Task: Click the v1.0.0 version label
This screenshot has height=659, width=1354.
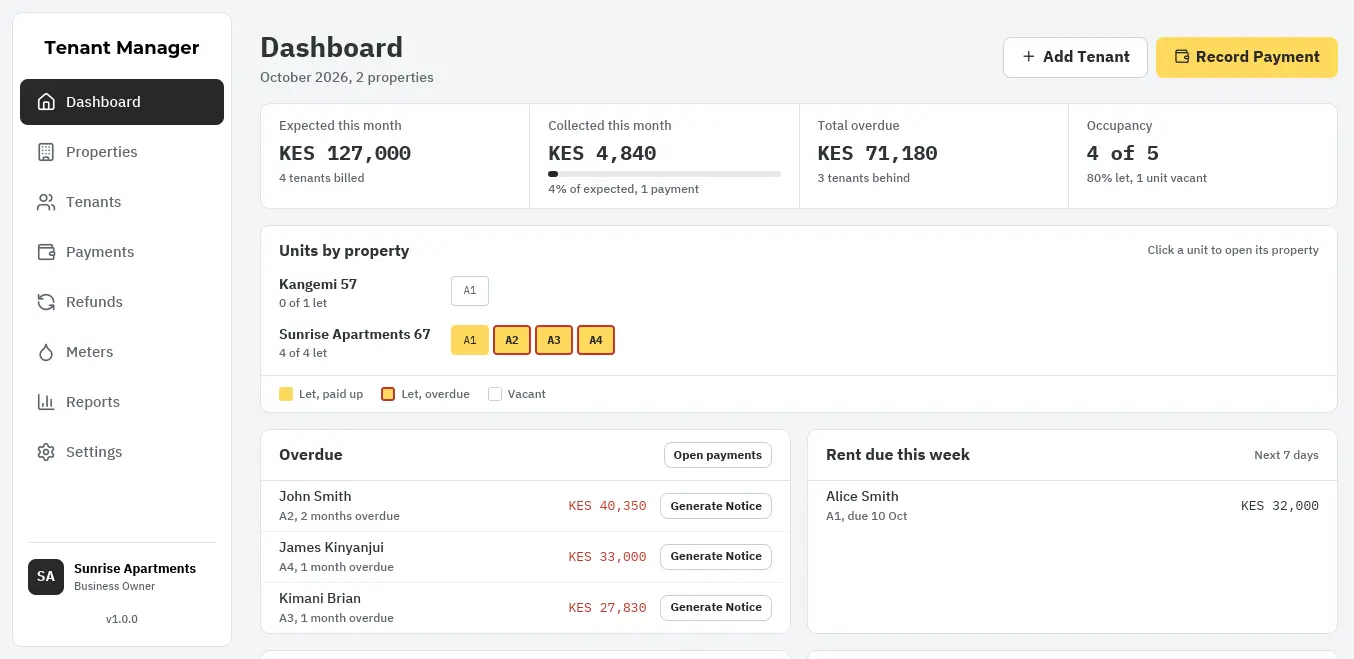Action: coord(122,619)
